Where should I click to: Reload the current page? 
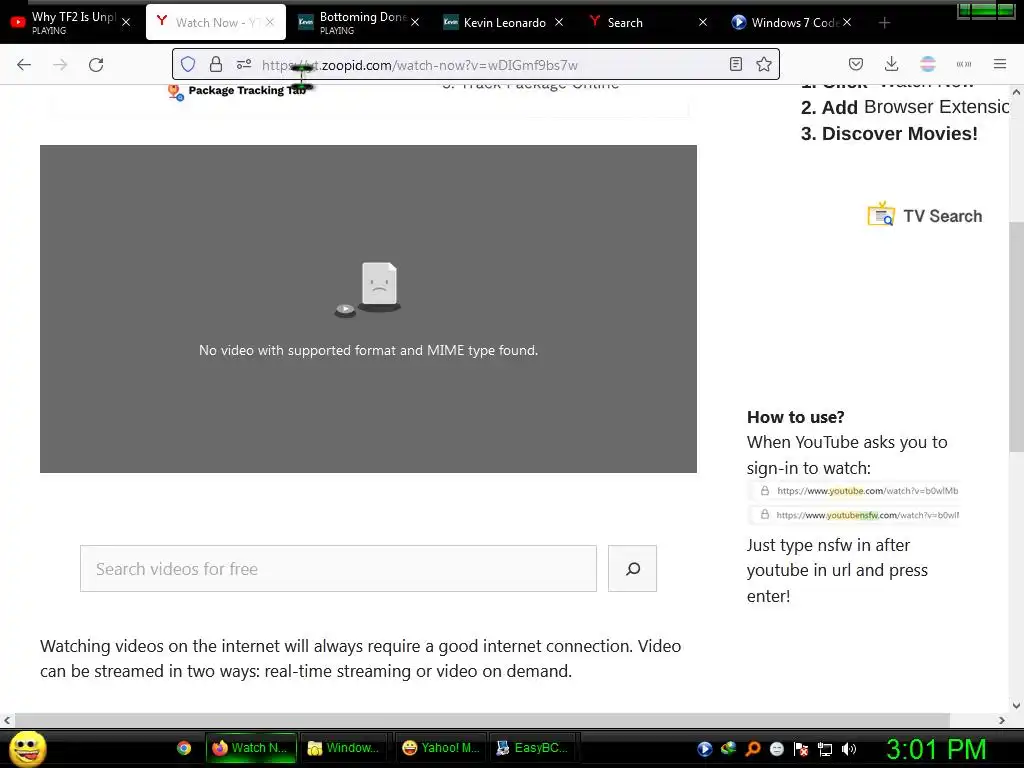96,65
